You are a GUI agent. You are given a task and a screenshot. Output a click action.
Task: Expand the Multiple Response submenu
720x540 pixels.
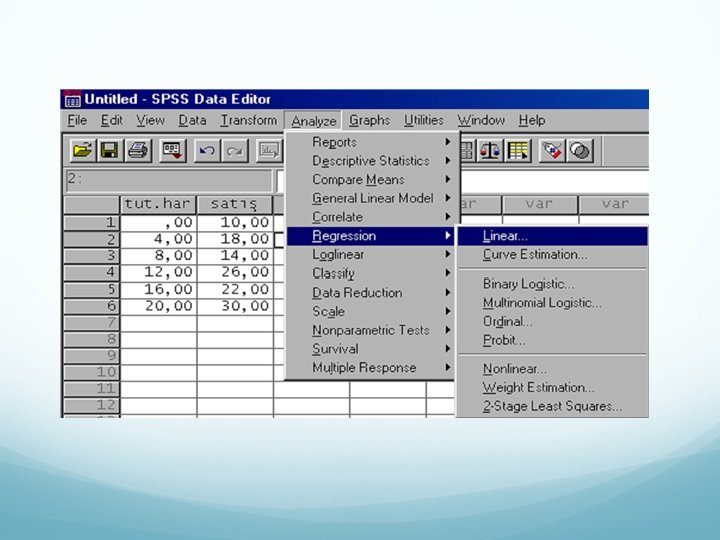click(x=371, y=368)
